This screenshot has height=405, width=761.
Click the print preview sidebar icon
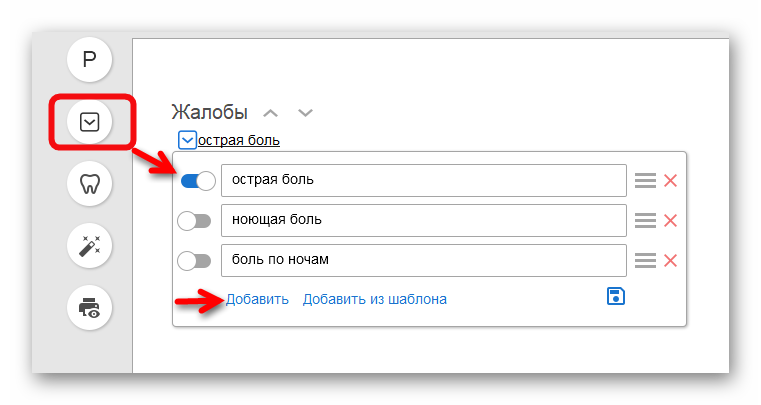[x=90, y=308]
